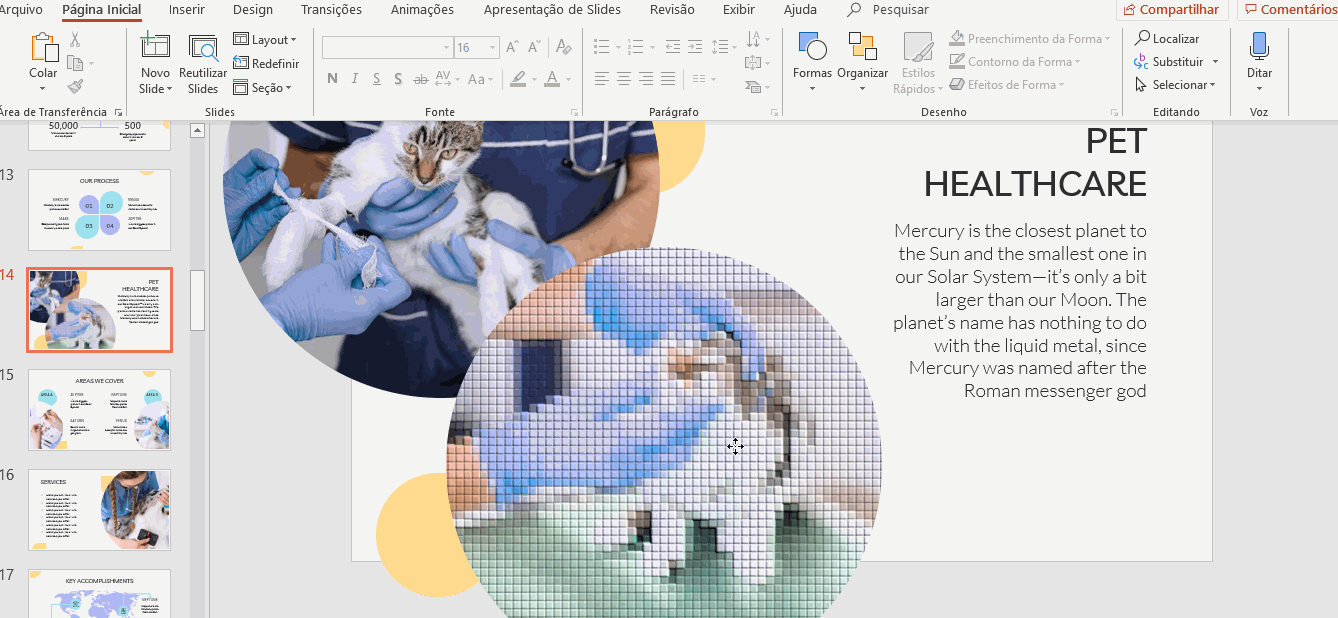Image resolution: width=1338 pixels, height=618 pixels.
Task: Click the Ditar microphone icon
Action: click(1259, 47)
